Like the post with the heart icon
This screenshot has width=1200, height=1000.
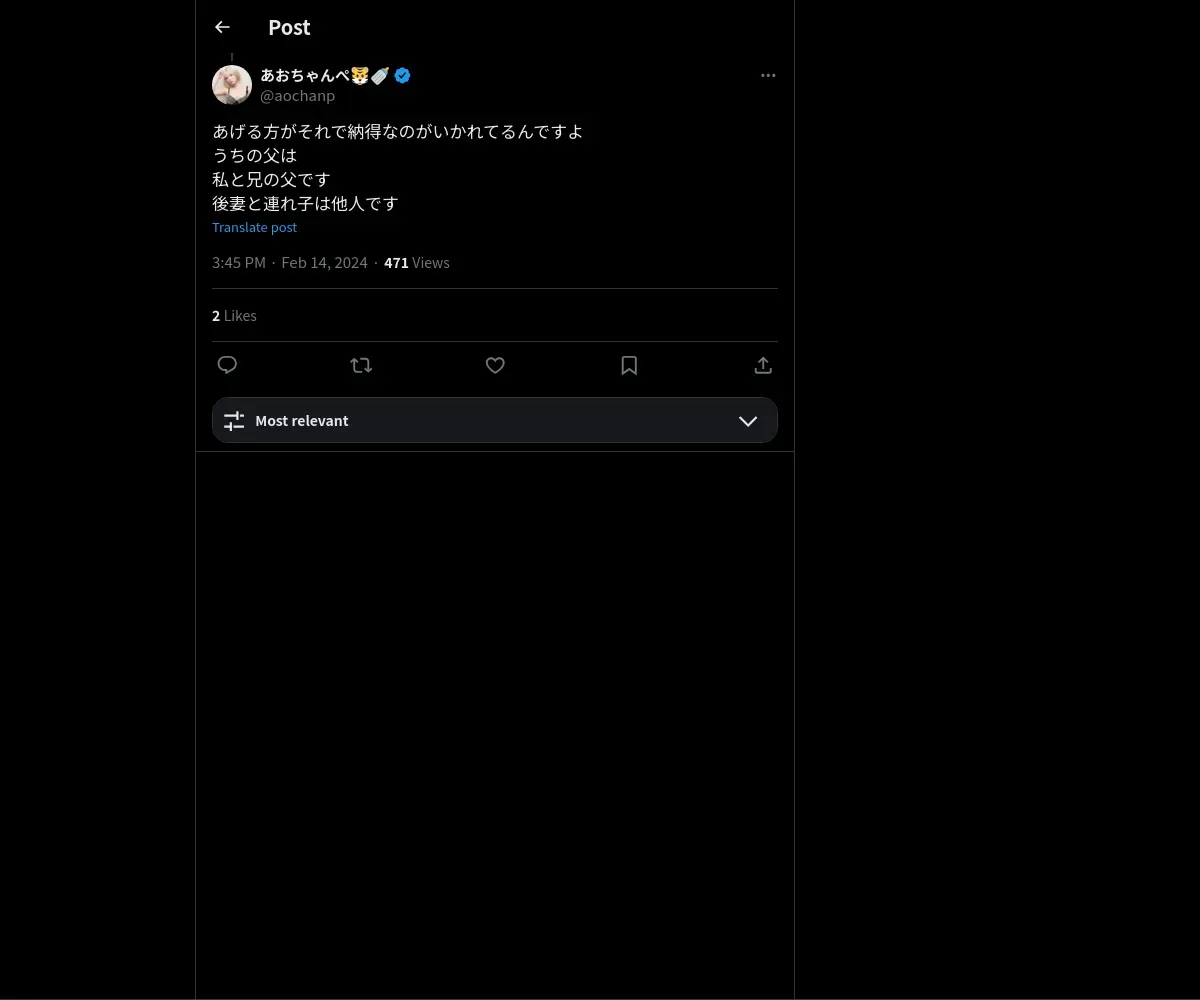coord(495,365)
